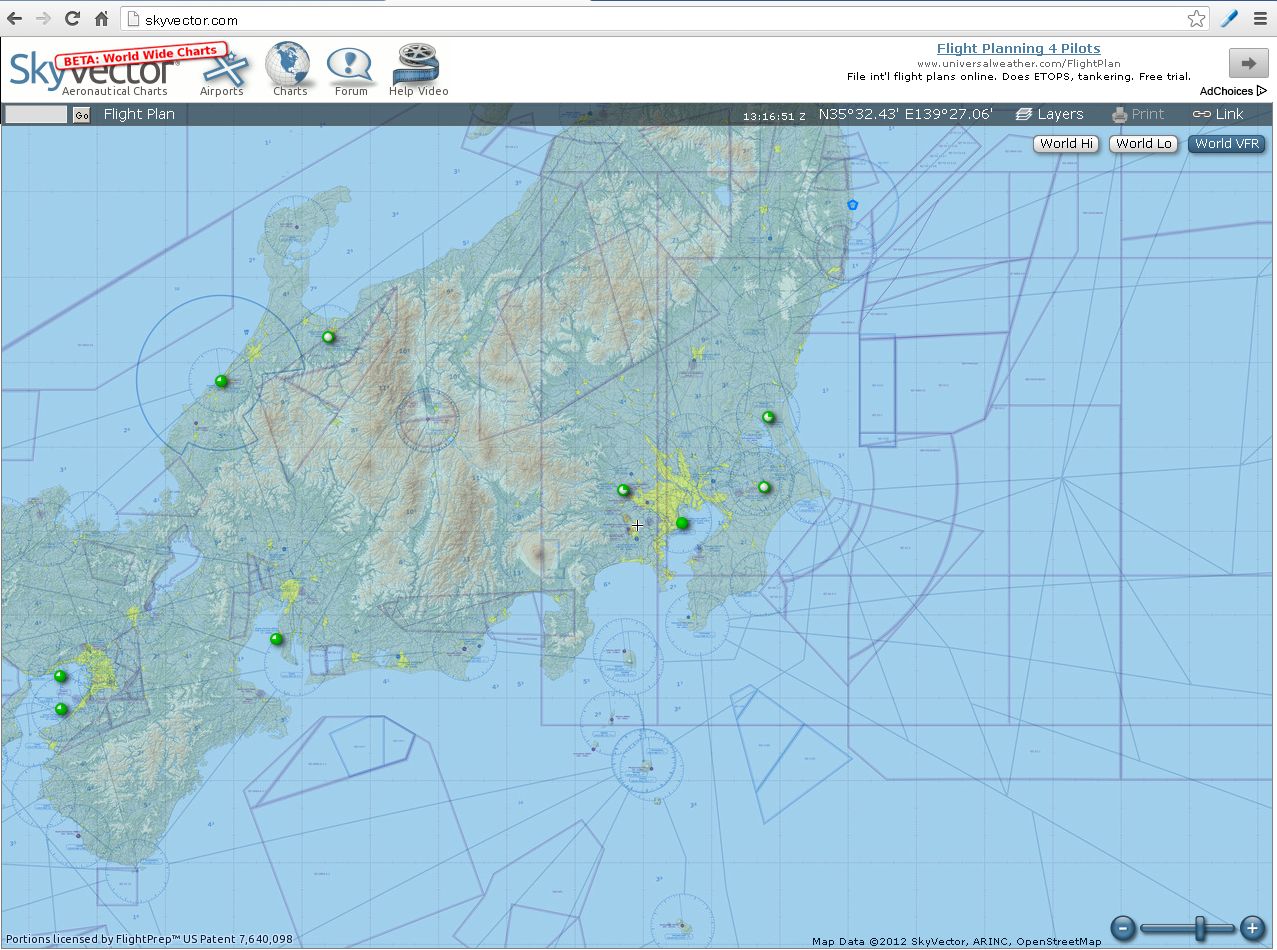The width and height of the screenshot is (1277, 950).
Task: Open the Flight Plan panel
Action: click(x=139, y=114)
